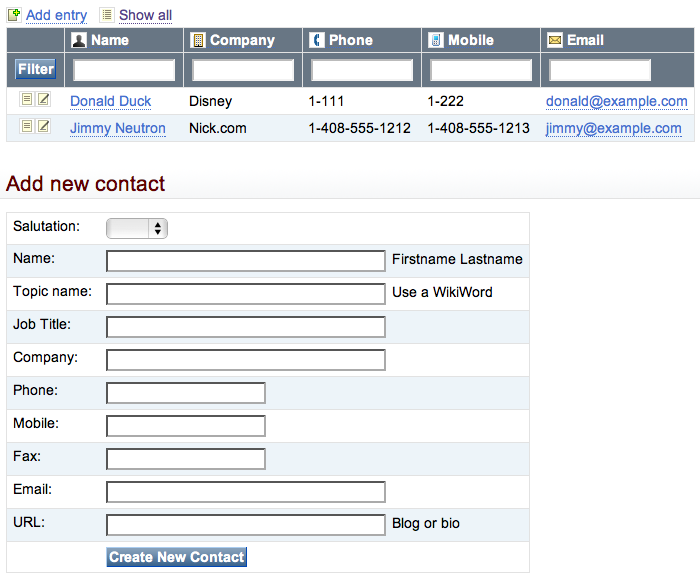
Task: Click the Create New Contact button
Action: [x=176, y=557]
